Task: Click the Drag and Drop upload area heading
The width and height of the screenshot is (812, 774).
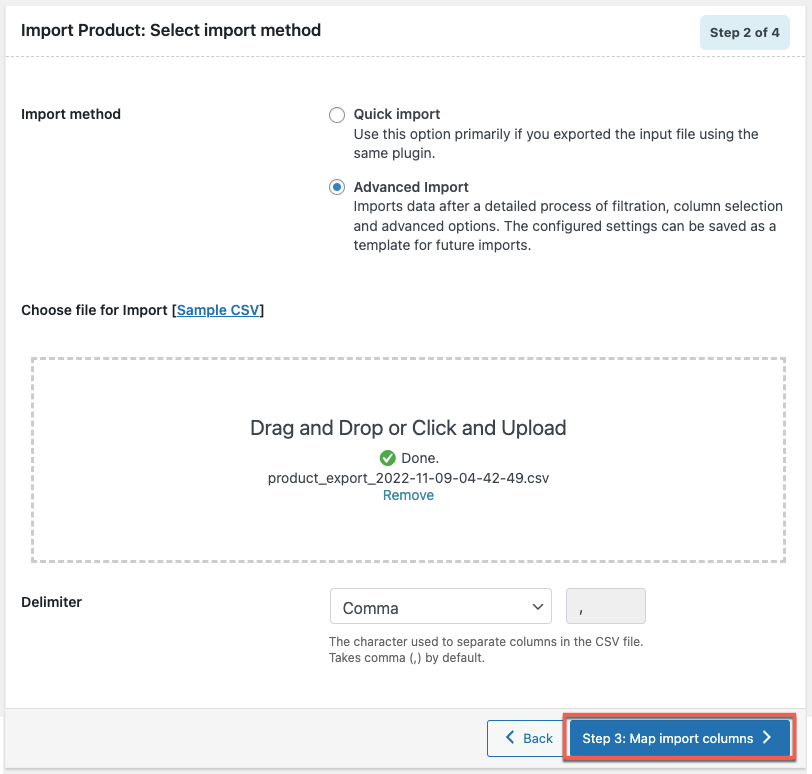Action: [x=408, y=429]
